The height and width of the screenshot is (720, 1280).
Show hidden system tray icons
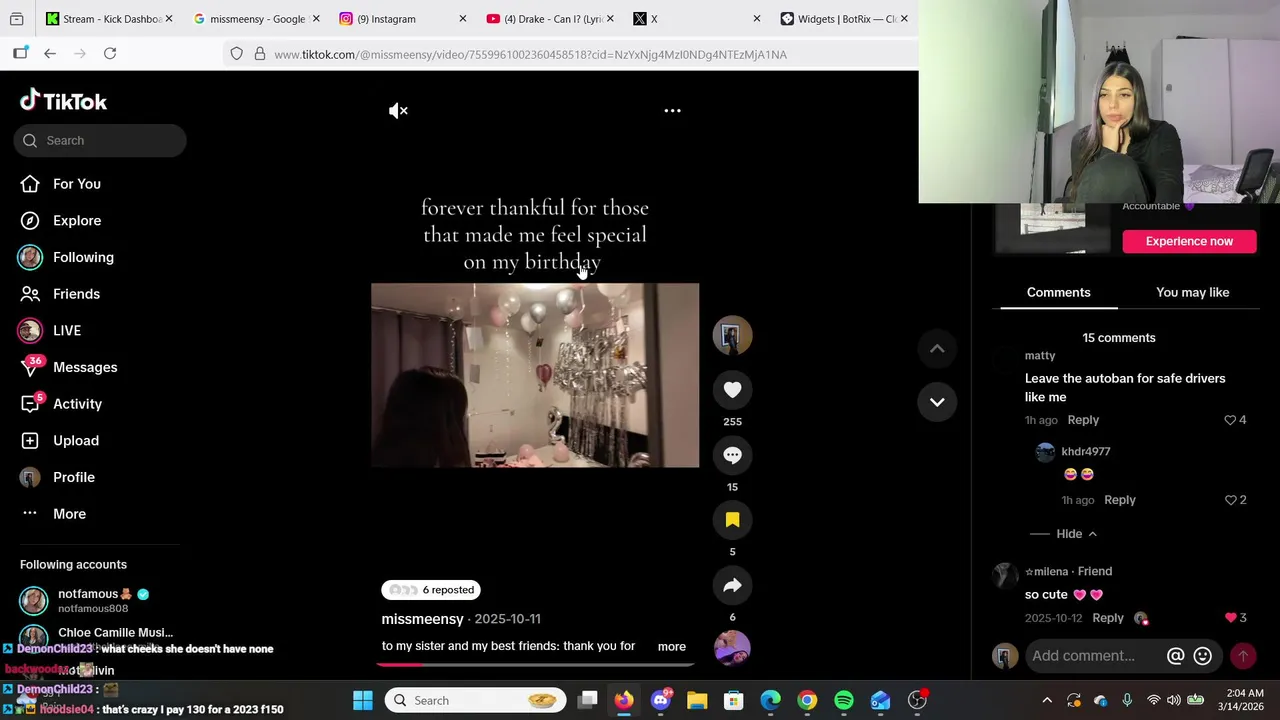pyautogui.click(x=1047, y=700)
